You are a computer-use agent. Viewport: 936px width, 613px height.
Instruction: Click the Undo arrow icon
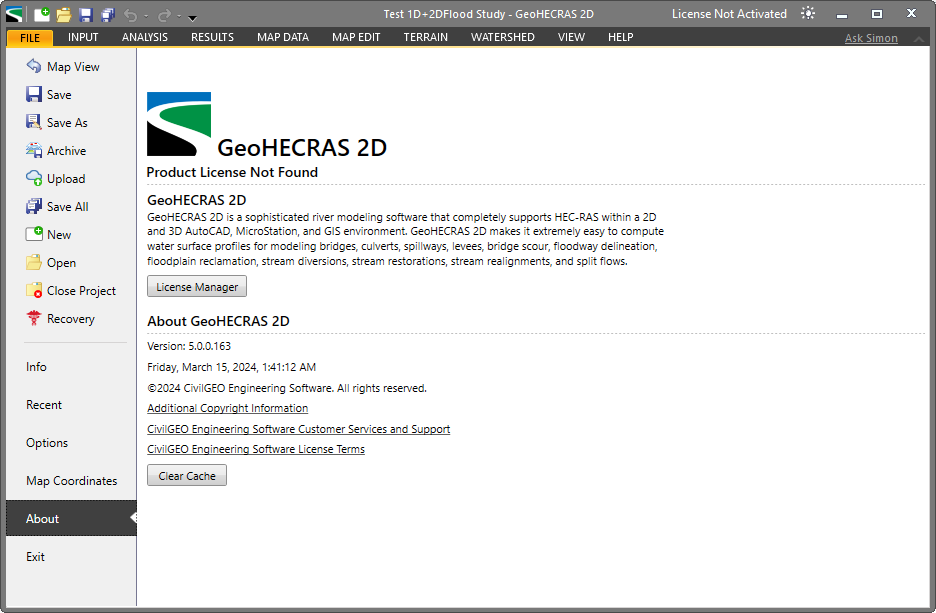[131, 15]
